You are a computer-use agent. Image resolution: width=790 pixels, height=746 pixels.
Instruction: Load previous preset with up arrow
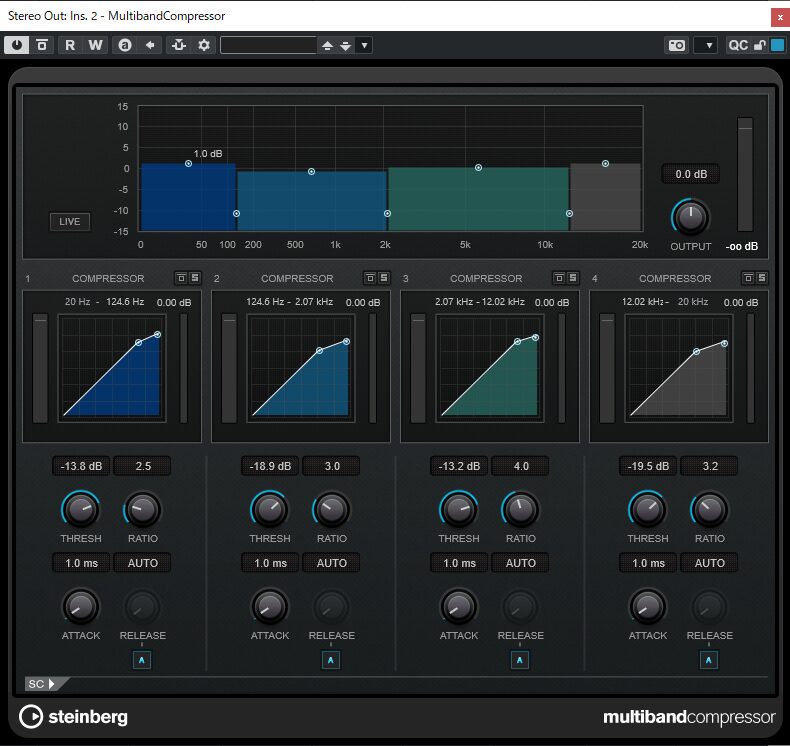(x=327, y=46)
